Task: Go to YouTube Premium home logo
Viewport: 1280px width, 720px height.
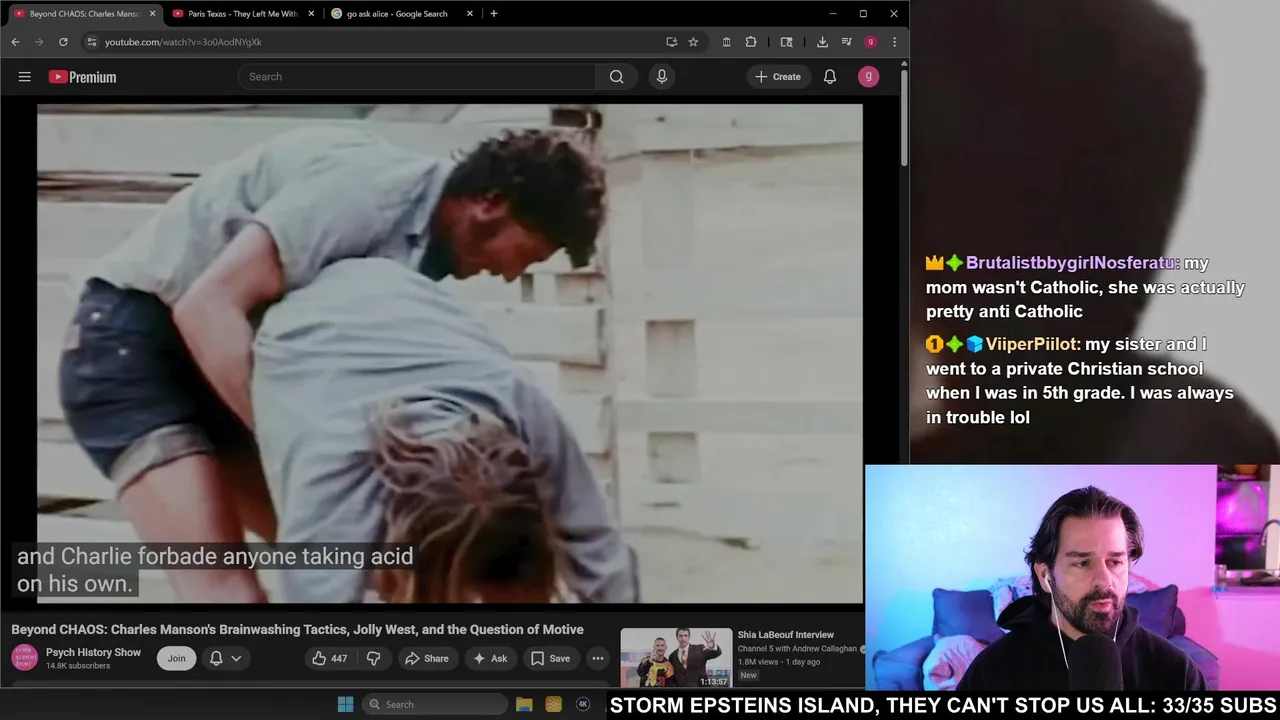Action: tap(82, 77)
